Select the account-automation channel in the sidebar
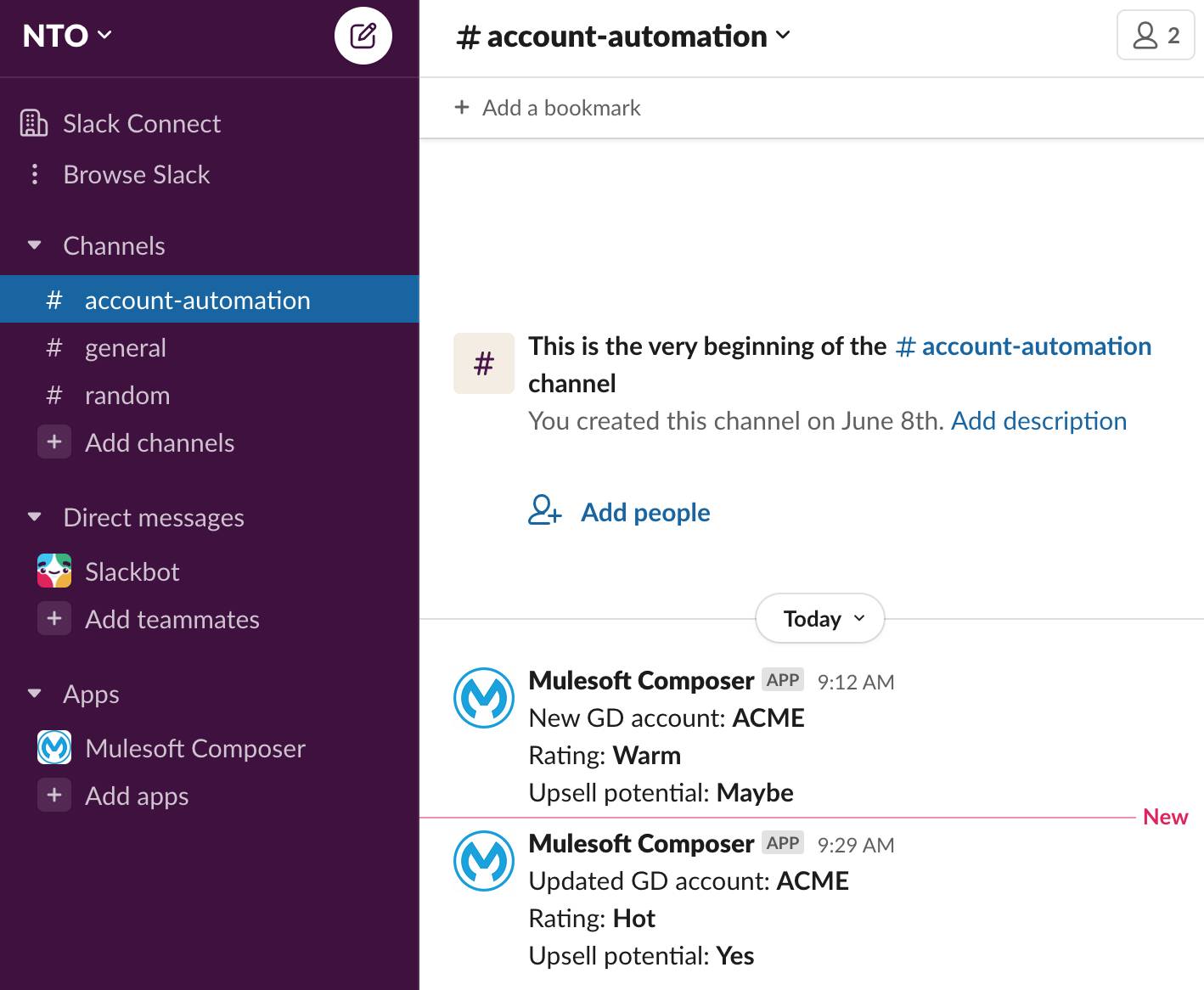The width and height of the screenshot is (1204, 990). point(210,299)
